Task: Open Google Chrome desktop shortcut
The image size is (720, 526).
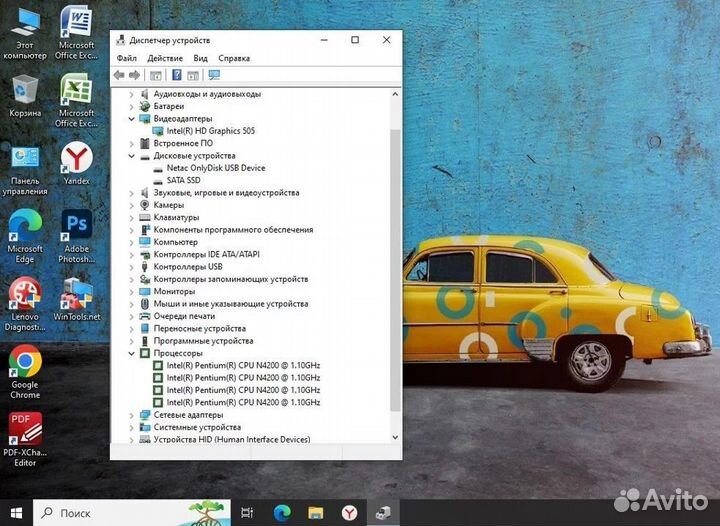Action: point(25,372)
